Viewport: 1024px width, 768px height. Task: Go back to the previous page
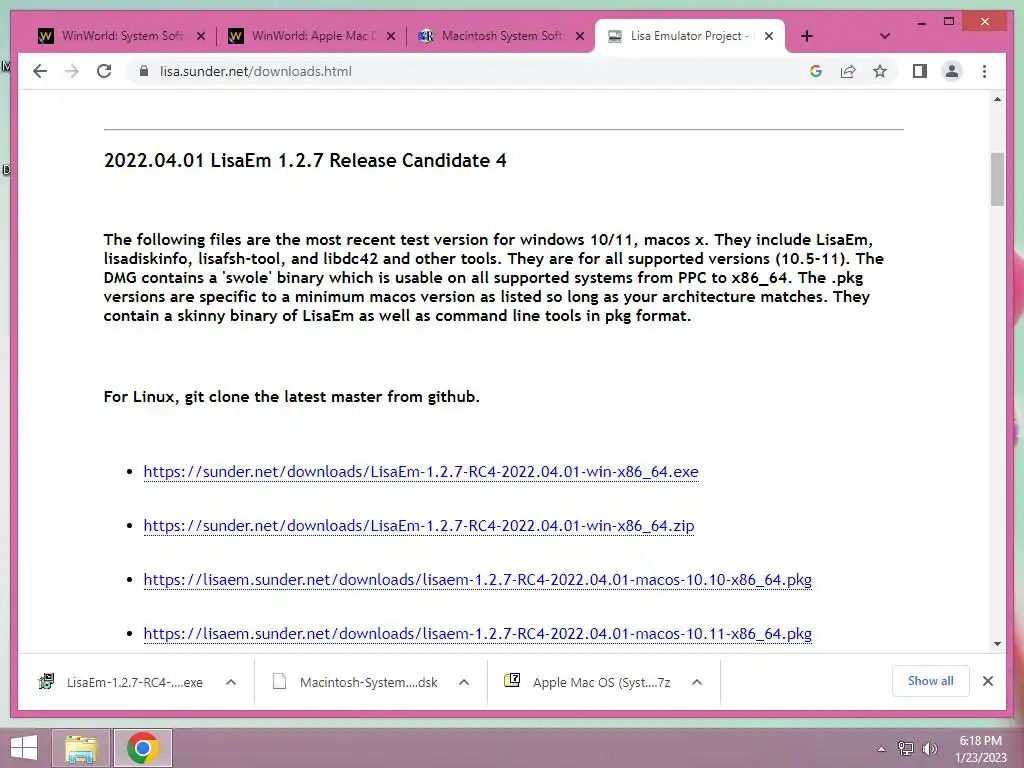click(x=40, y=71)
